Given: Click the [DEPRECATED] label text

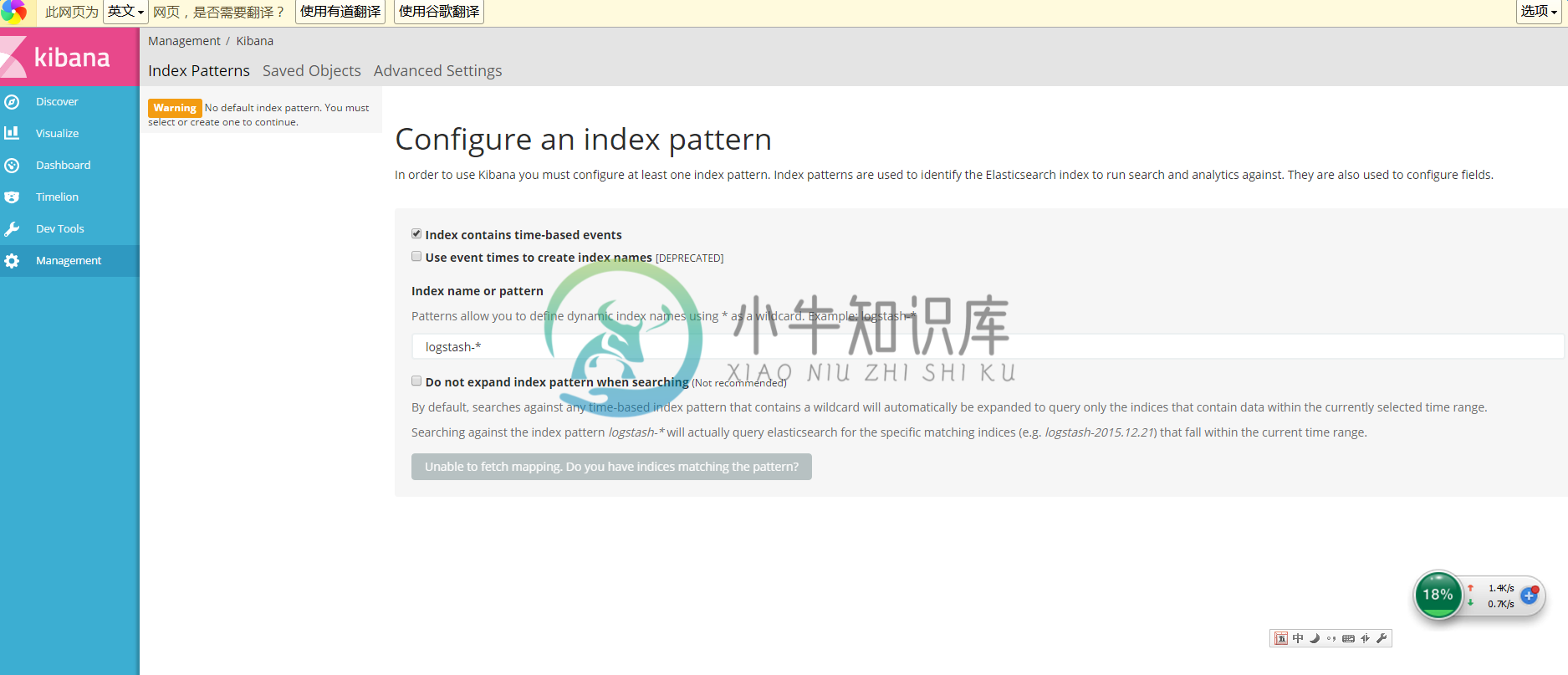Looking at the screenshot, I should [690, 258].
